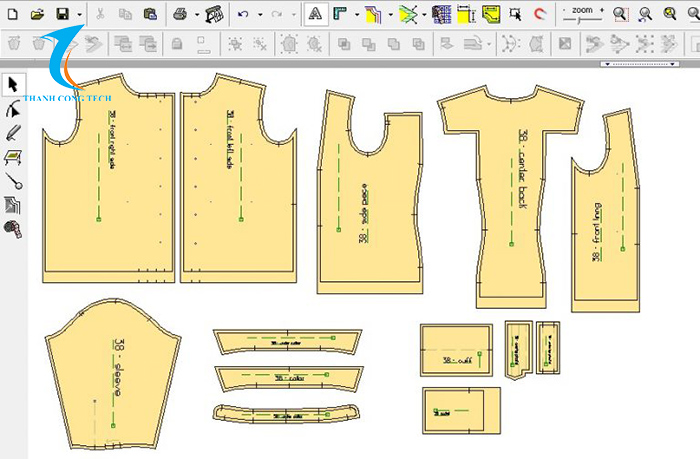Send pieces to the plotter icon

tap(214, 14)
